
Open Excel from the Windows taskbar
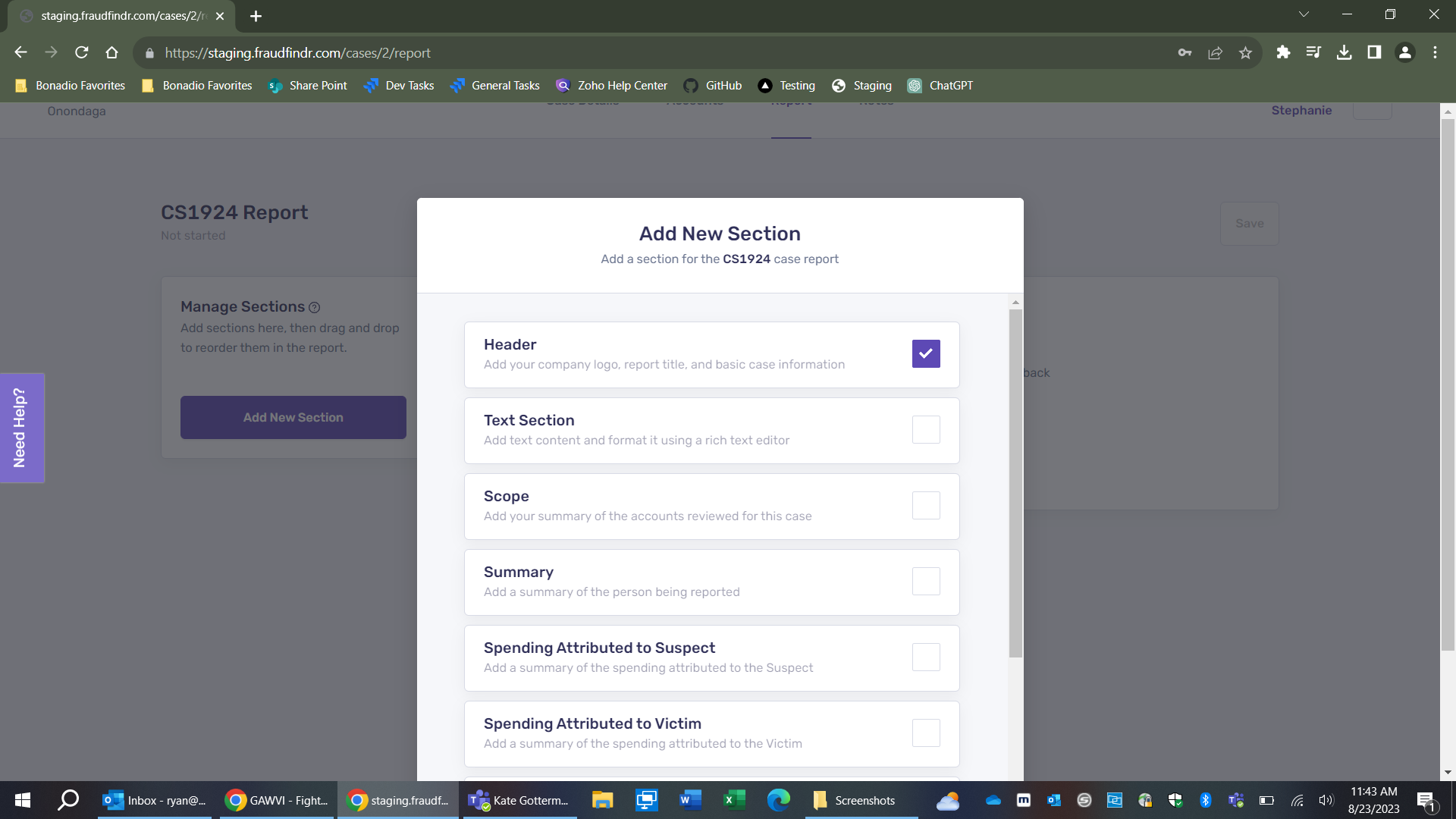(x=733, y=800)
